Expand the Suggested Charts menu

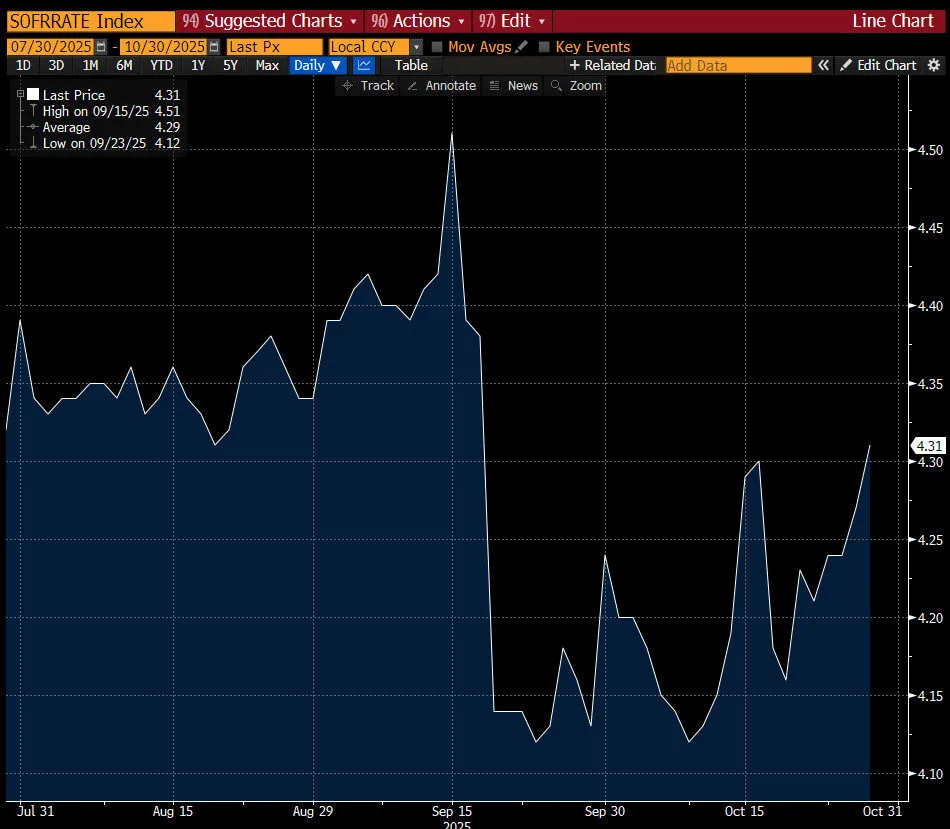point(270,21)
